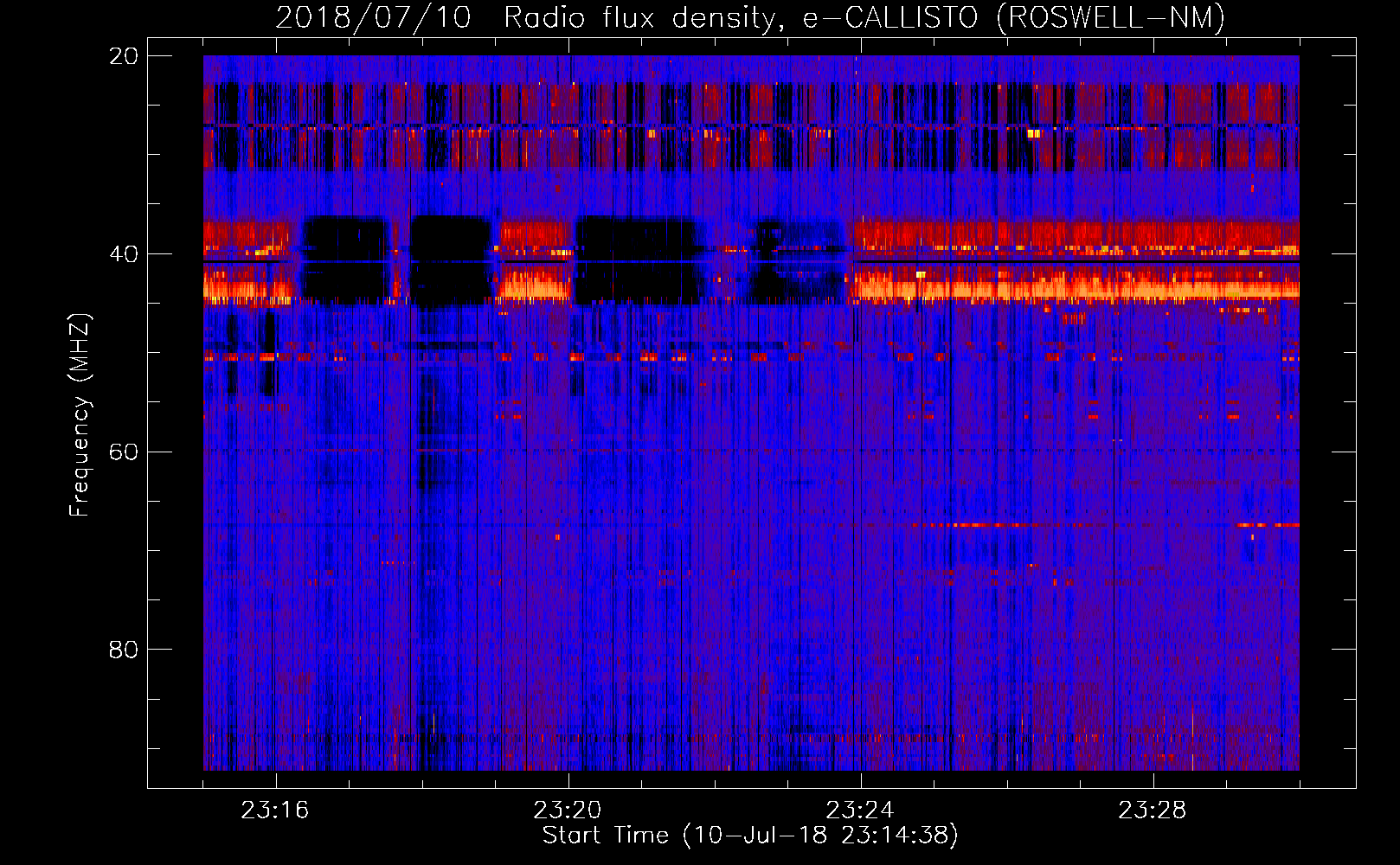Image resolution: width=1400 pixels, height=865 pixels.
Task: Click the 23:20 time tick label
Action: [568, 811]
